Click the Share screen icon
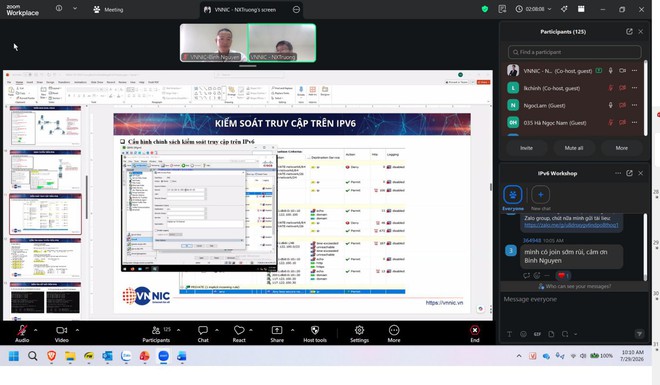The width and height of the screenshot is (660, 385). (x=277, y=330)
